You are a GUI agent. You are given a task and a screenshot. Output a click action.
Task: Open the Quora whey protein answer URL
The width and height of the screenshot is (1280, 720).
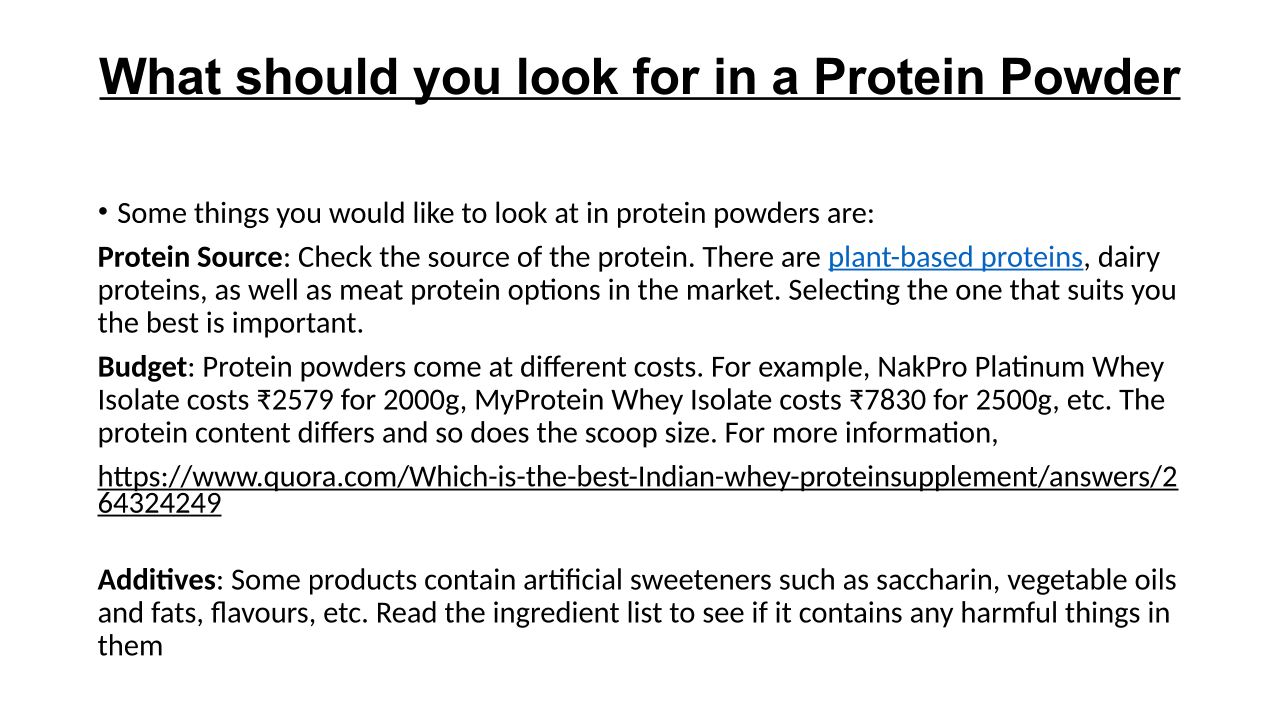point(637,477)
